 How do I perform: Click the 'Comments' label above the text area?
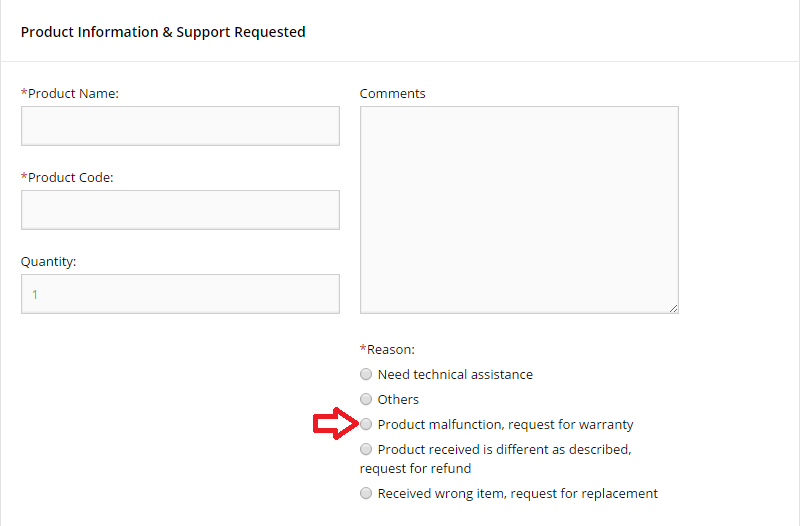[392, 93]
